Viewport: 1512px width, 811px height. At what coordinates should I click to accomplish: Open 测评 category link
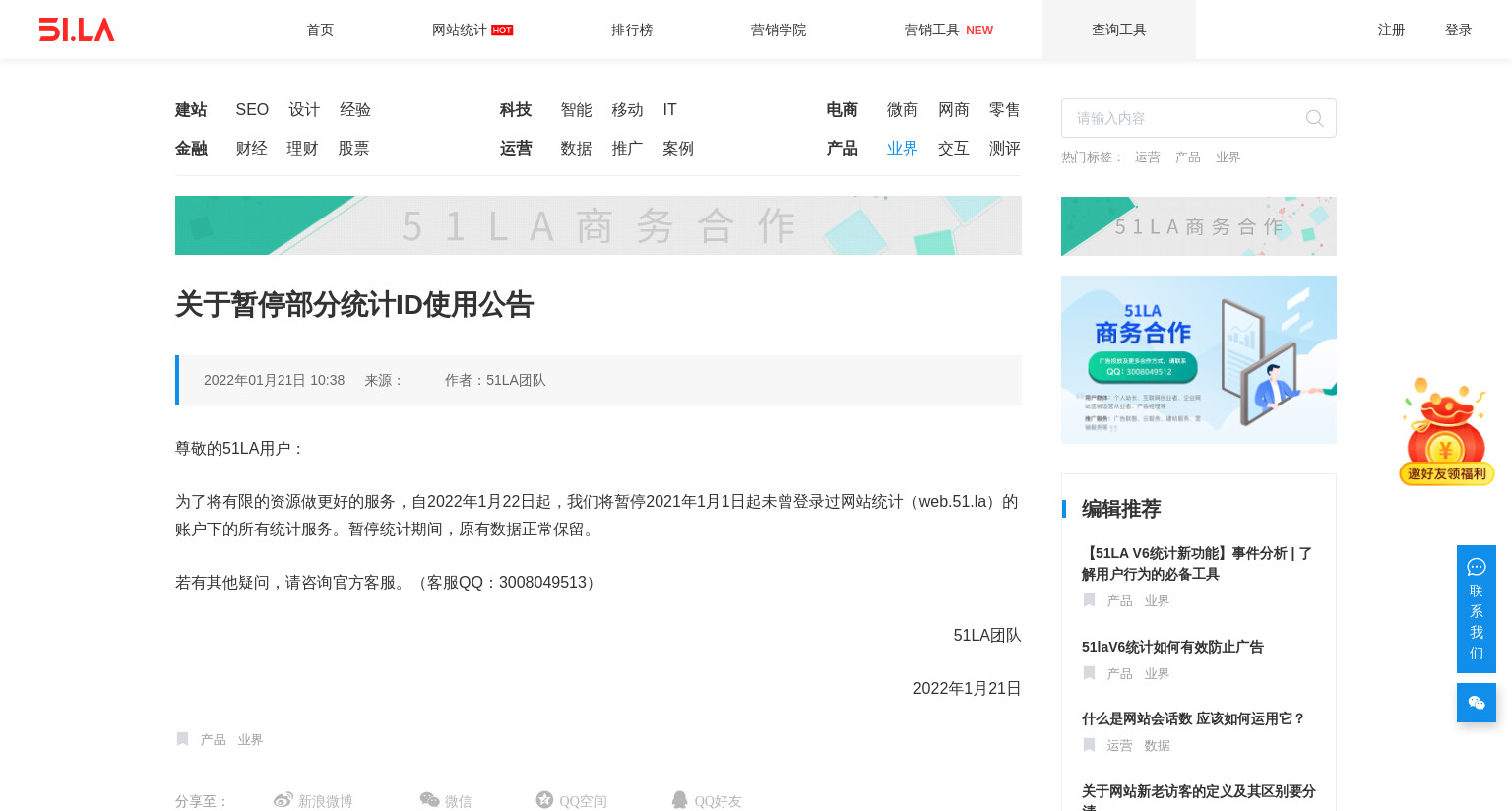[x=1005, y=148]
